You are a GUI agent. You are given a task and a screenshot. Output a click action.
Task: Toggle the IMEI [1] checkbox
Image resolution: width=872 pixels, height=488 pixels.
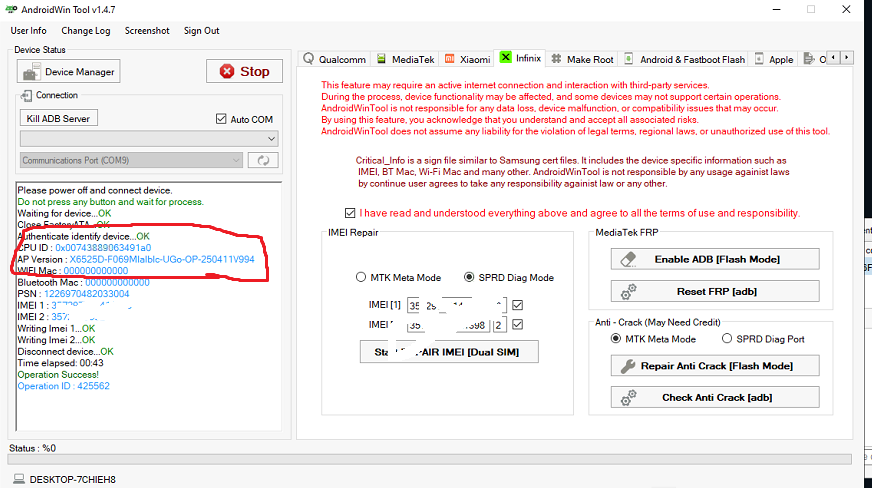(518, 305)
